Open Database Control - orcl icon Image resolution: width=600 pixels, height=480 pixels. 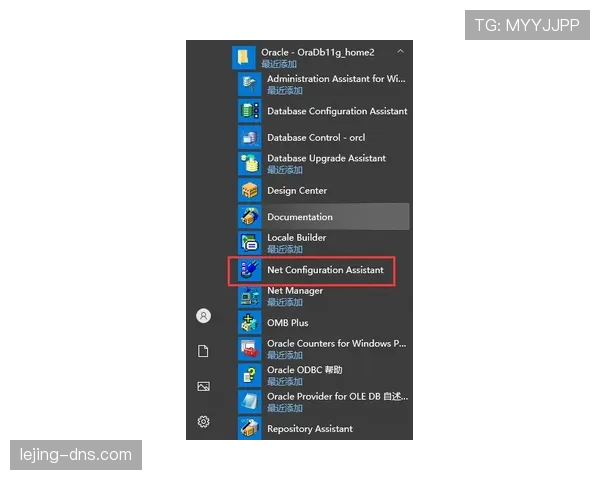[249, 137]
